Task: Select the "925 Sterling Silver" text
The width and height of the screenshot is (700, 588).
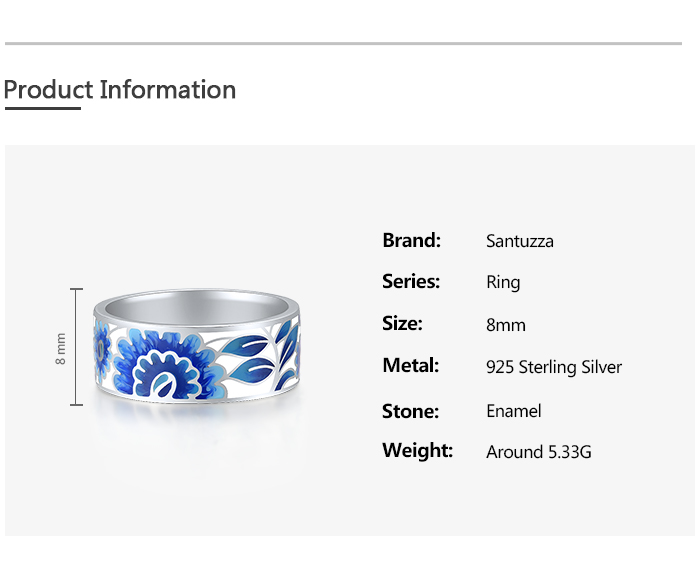Action: click(554, 367)
